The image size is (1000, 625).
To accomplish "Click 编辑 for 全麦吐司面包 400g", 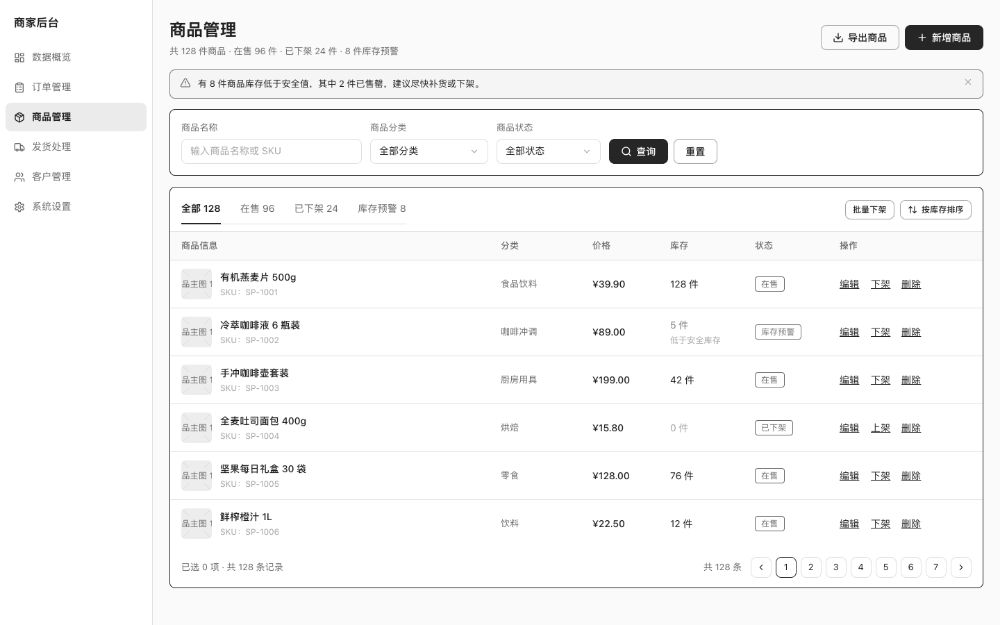I will [x=849, y=428].
